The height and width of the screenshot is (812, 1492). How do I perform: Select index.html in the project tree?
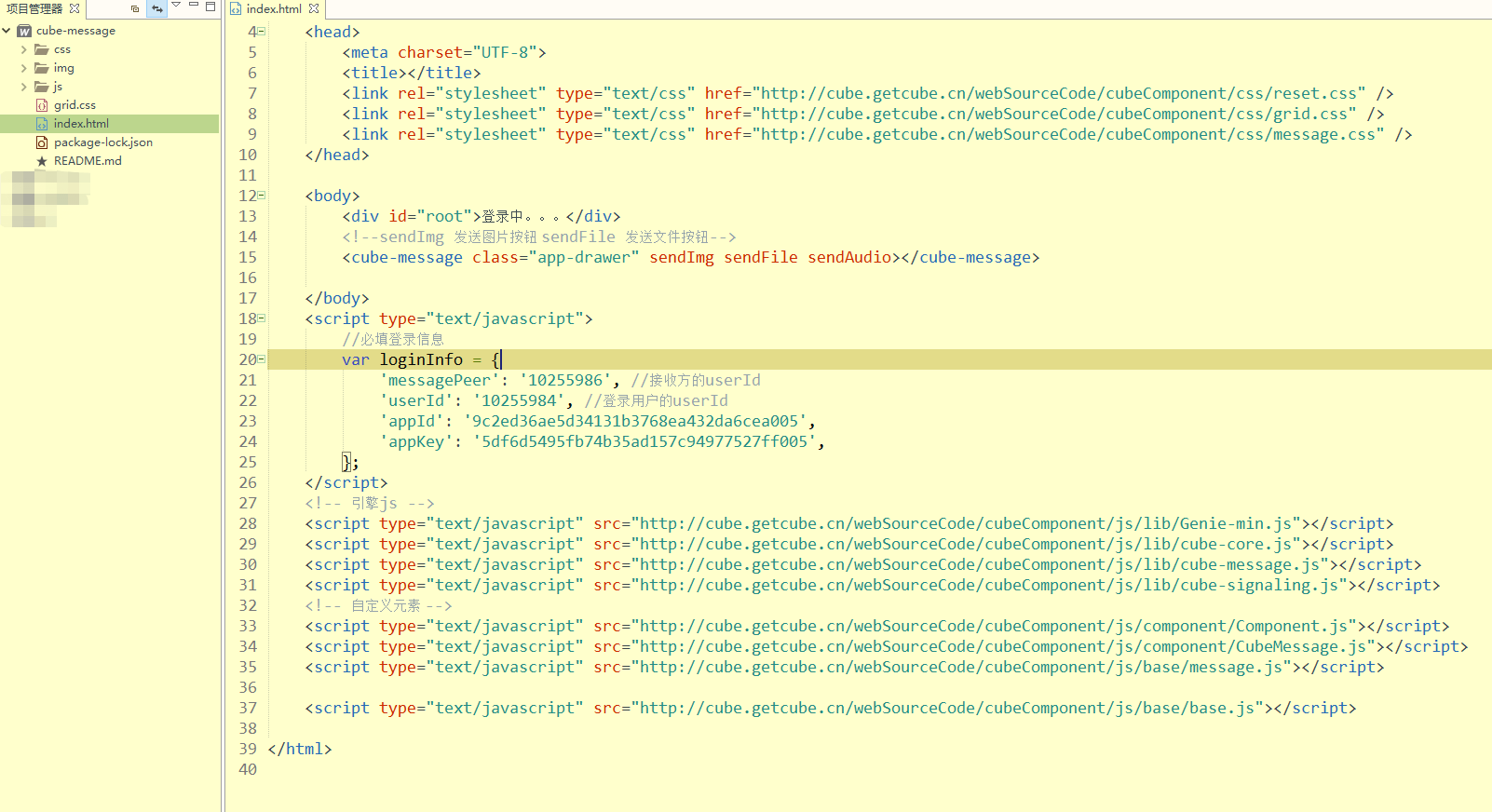pyautogui.click(x=81, y=124)
